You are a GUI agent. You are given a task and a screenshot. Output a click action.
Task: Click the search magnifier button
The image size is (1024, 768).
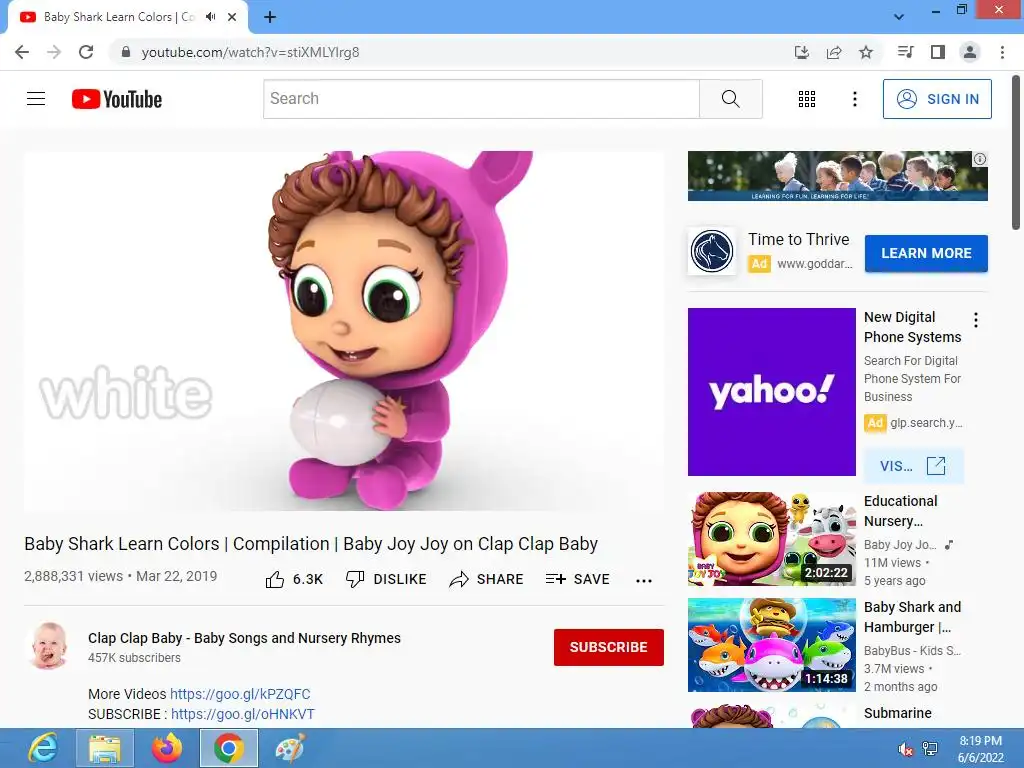pyautogui.click(x=731, y=99)
